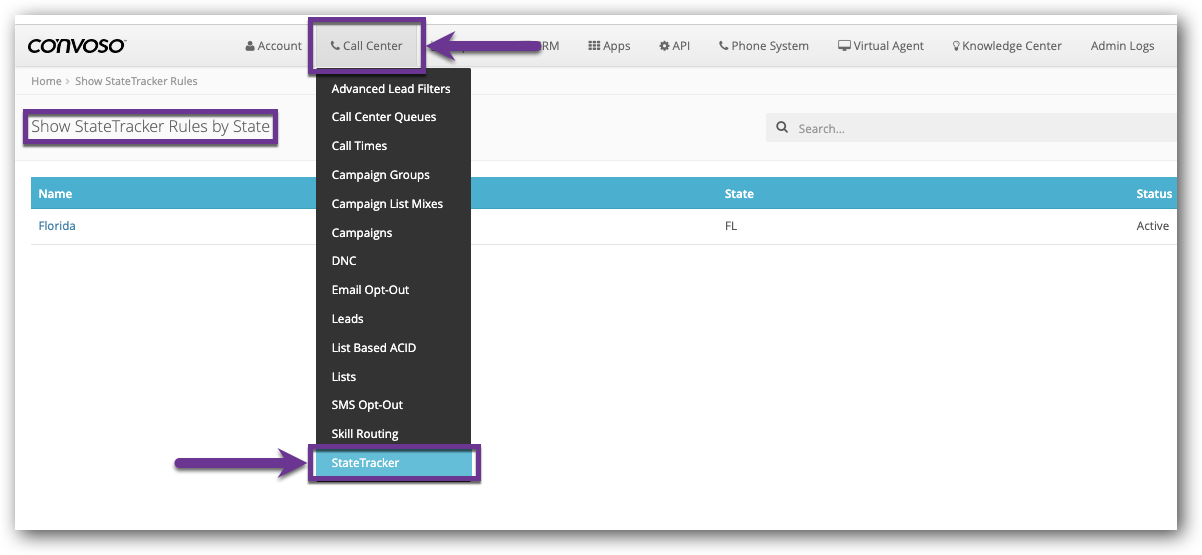Select Campaigns from Call Center menu
The image size is (1202, 555).
pyautogui.click(x=362, y=233)
